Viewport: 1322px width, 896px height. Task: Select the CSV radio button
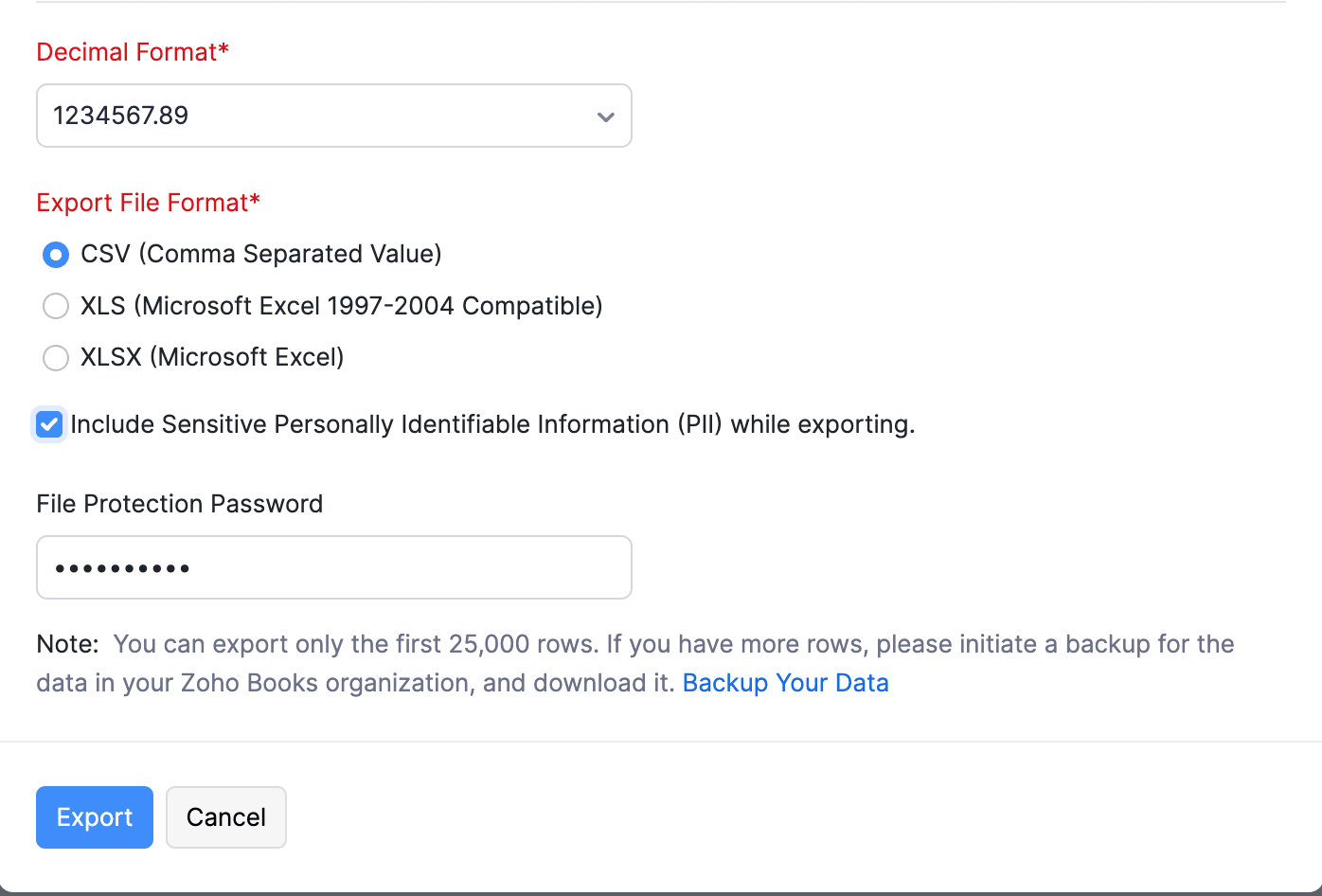pyautogui.click(x=56, y=255)
